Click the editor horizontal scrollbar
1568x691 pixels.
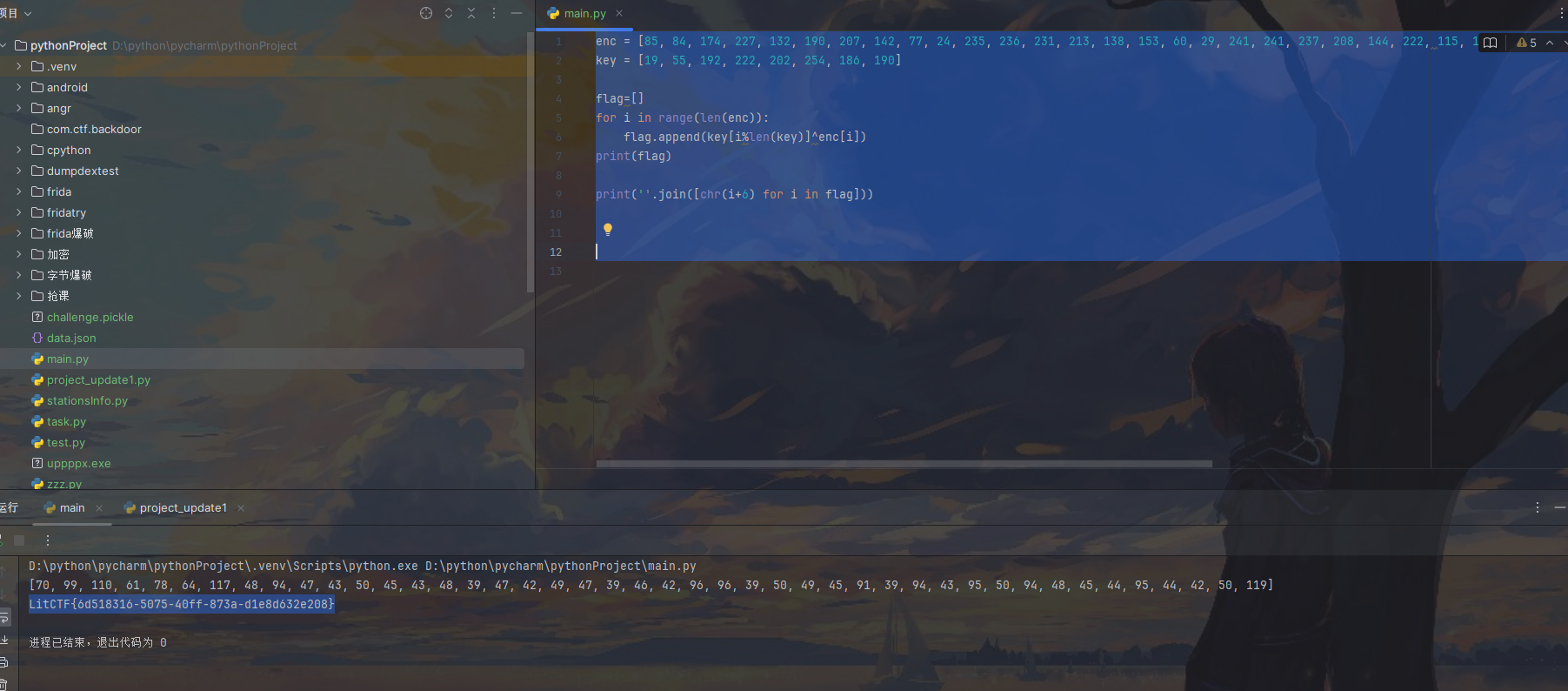coord(904,464)
